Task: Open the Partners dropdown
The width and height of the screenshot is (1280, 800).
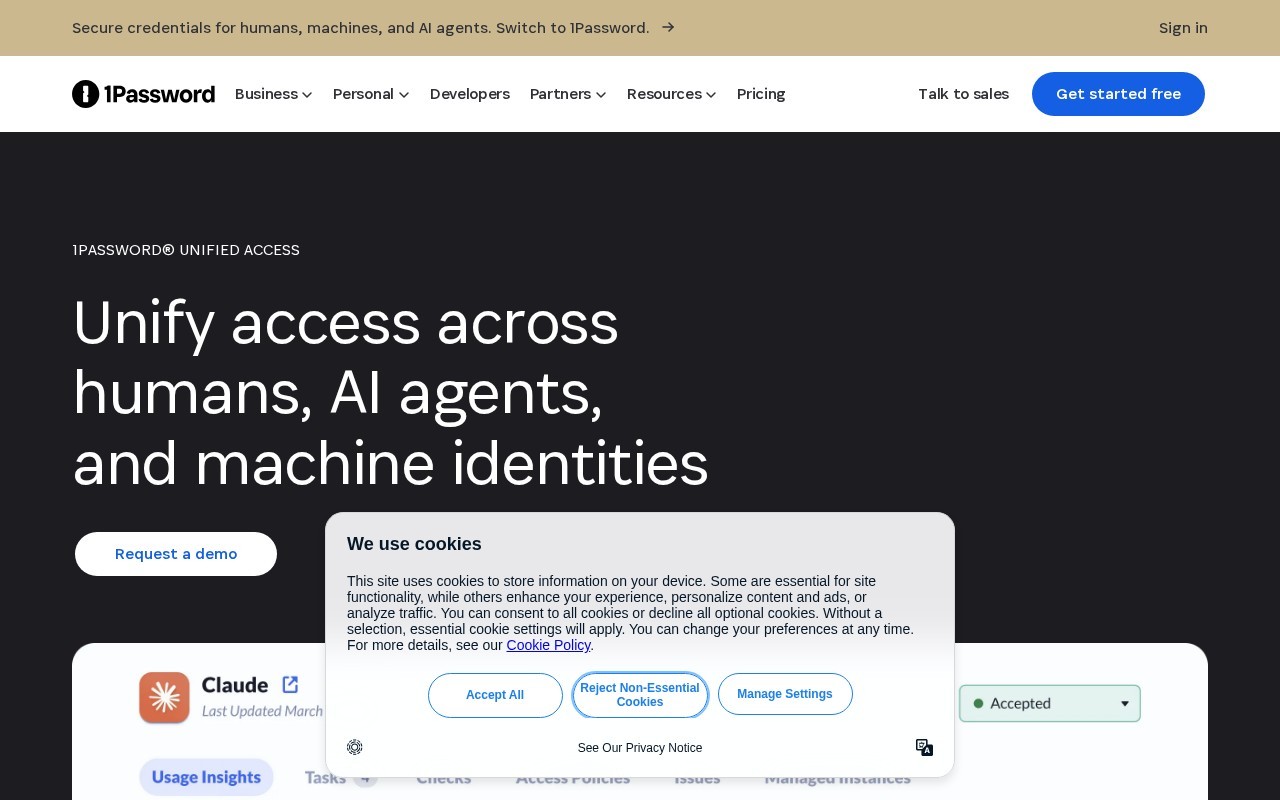Action: 568,94
